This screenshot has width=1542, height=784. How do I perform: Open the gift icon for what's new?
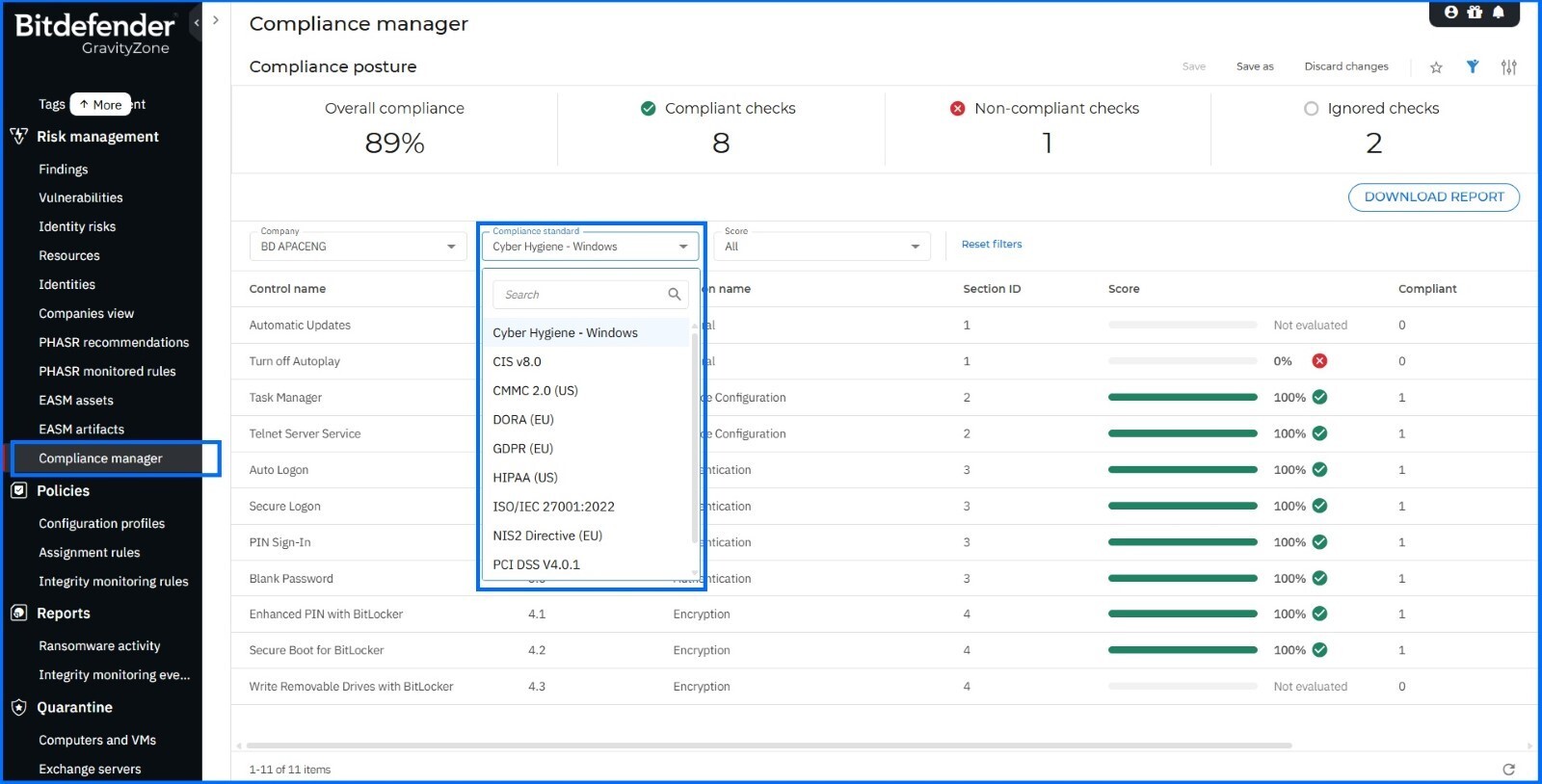pyautogui.click(x=1475, y=13)
